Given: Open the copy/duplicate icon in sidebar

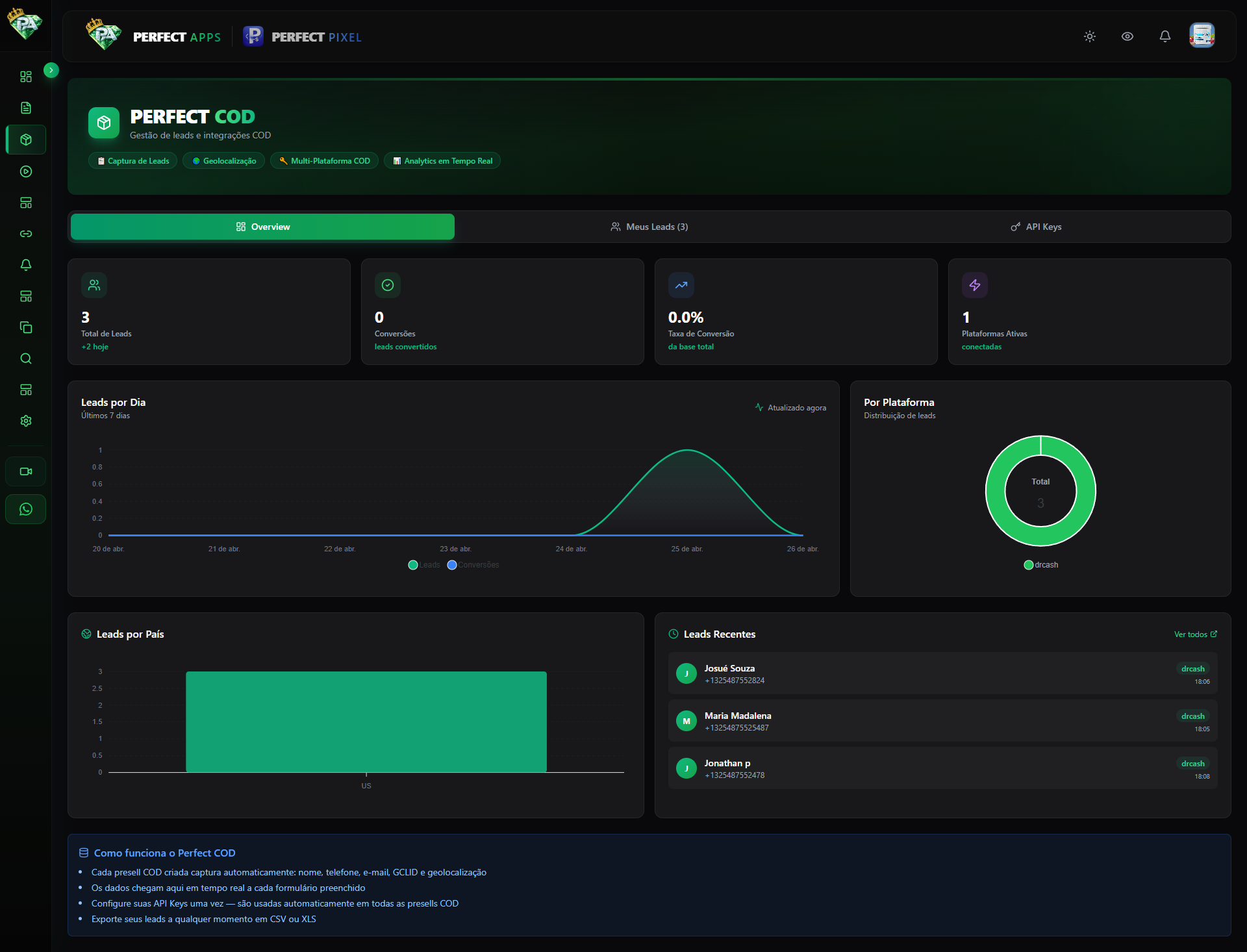Looking at the screenshot, I should pyautogui.click(x=26, y=327).
